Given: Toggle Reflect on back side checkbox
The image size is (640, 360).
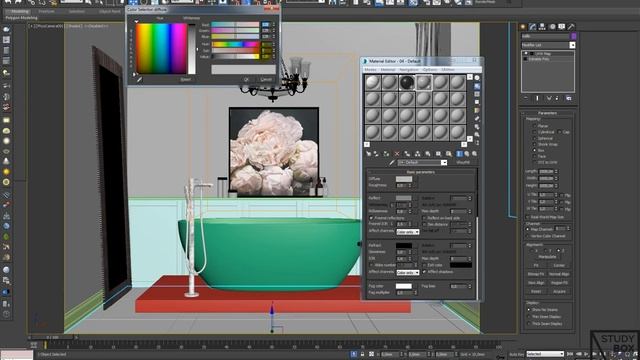Looking at the screenshot, I should [x=424, y=218].
